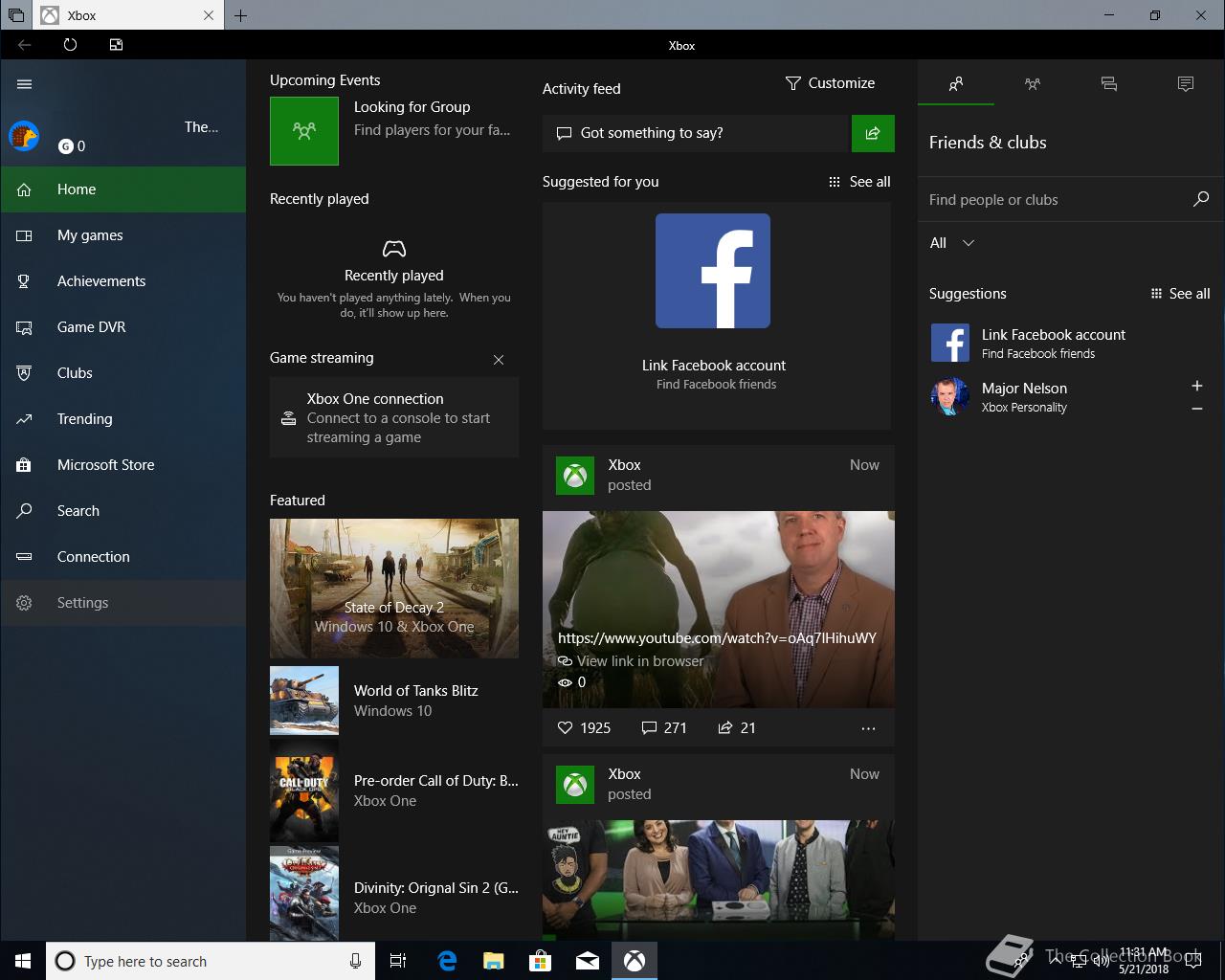Screen dimensions: 1225x980
Task: See all friend suggestions
Action: point(1180,294)
